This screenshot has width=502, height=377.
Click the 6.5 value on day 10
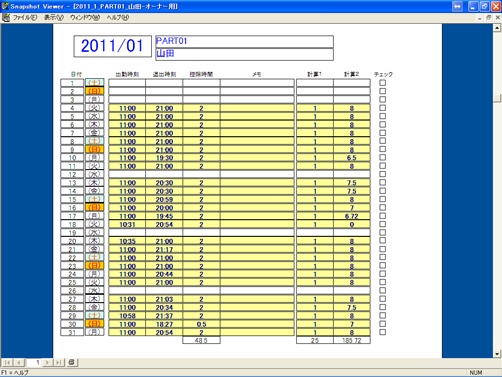pos(352,158)
